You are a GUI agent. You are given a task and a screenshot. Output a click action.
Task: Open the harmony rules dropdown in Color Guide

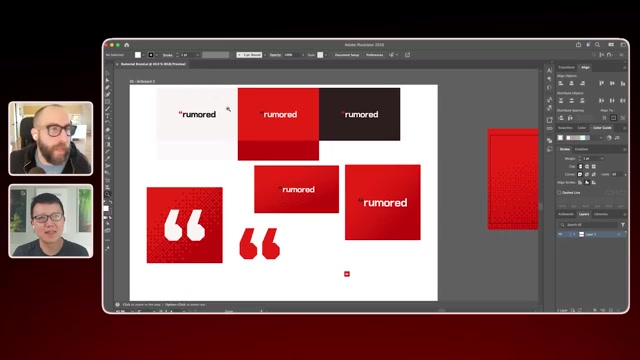click(x=600, y=138)
